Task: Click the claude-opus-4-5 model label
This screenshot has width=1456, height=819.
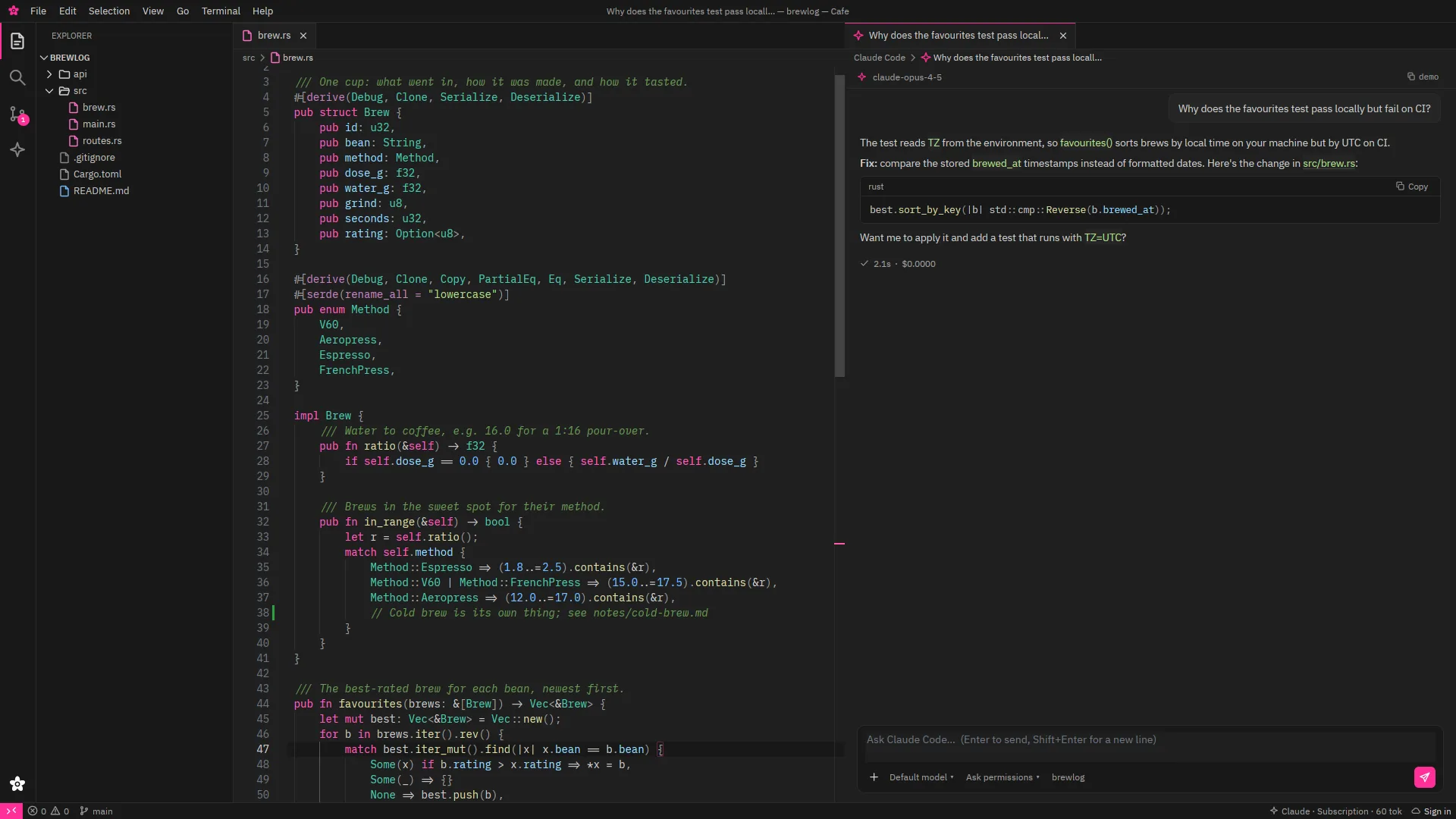Action: point(907,77)
